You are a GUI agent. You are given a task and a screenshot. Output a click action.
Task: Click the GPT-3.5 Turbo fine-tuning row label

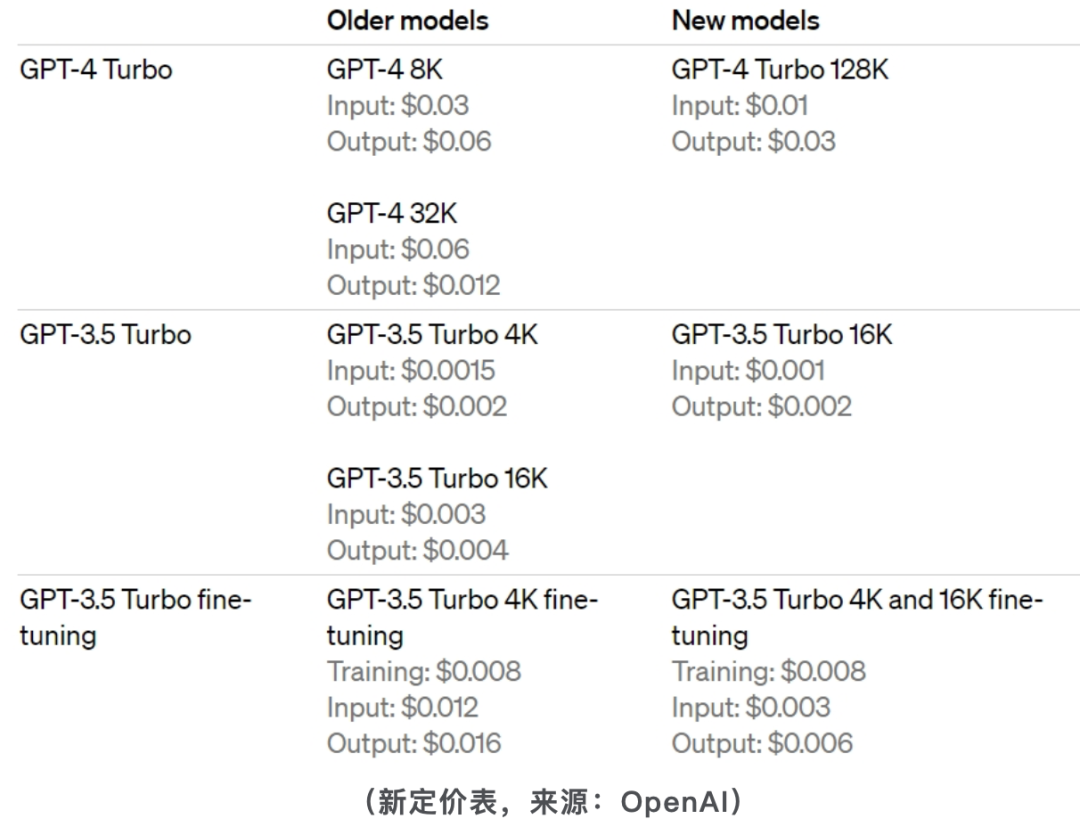click(136, 618)
